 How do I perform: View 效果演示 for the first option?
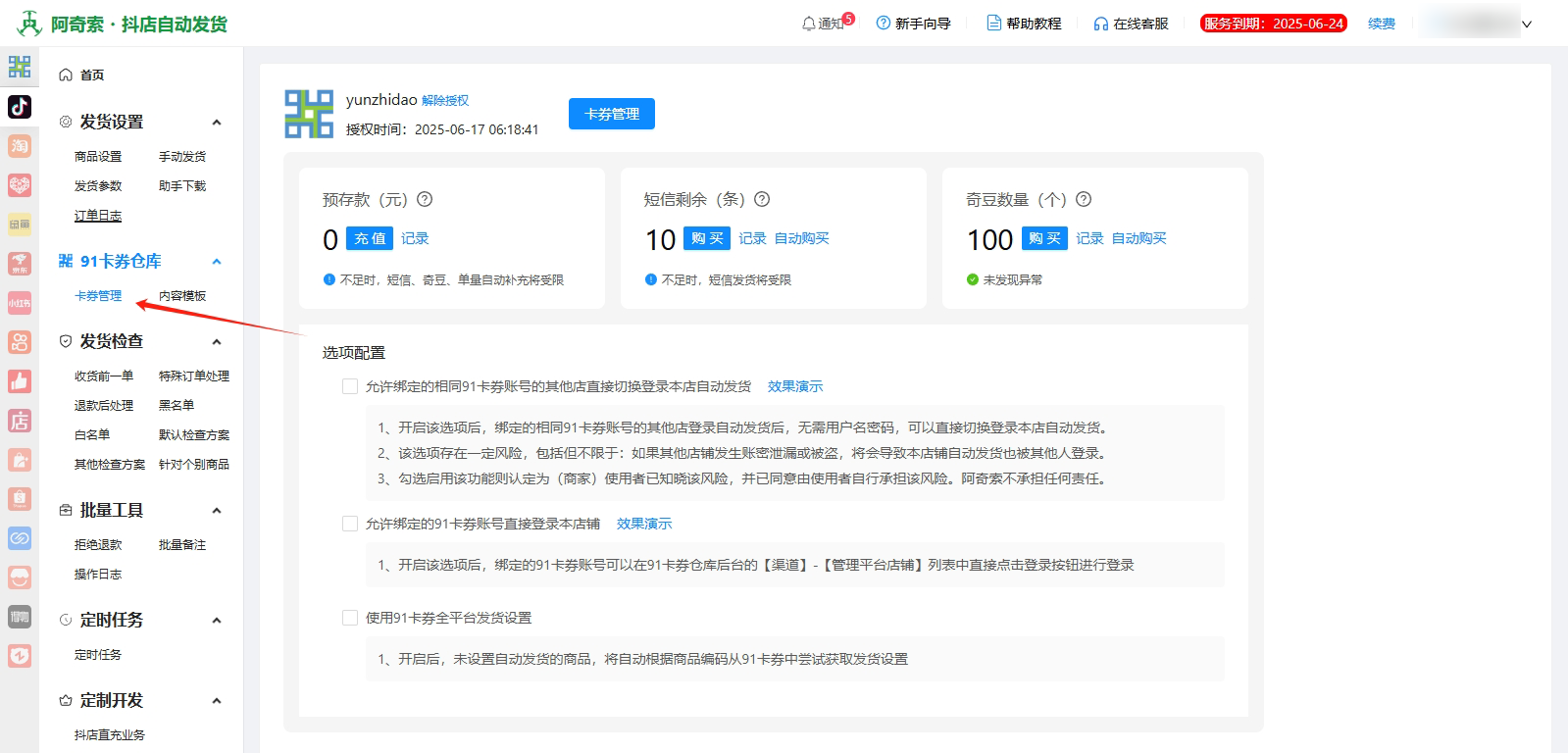(x=795, y=386)
